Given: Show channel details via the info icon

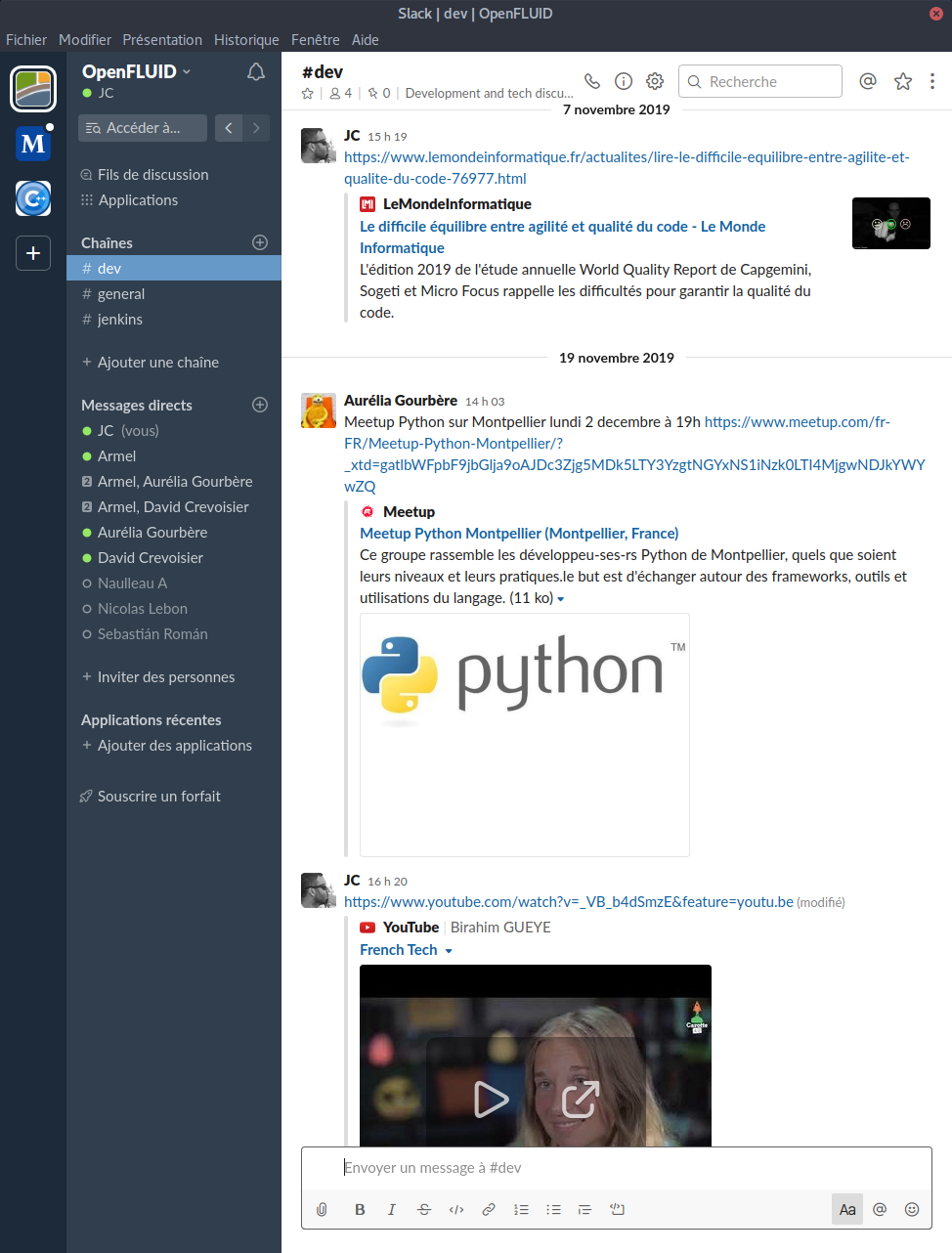Looking at the screenshot, I should pos(624,81).
